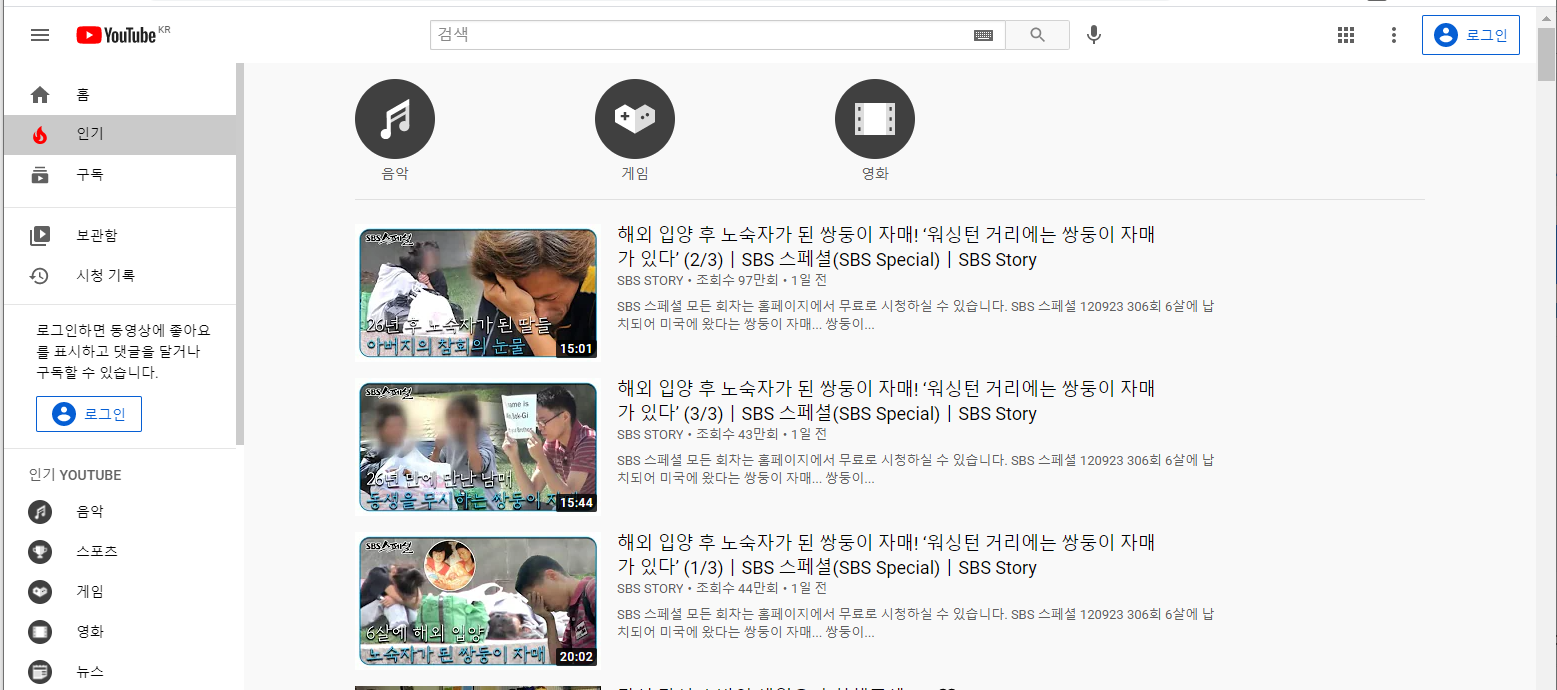Screen dimensions: 1557x690
Task: Click the history clock icon
Action: [x=40, y=276]
